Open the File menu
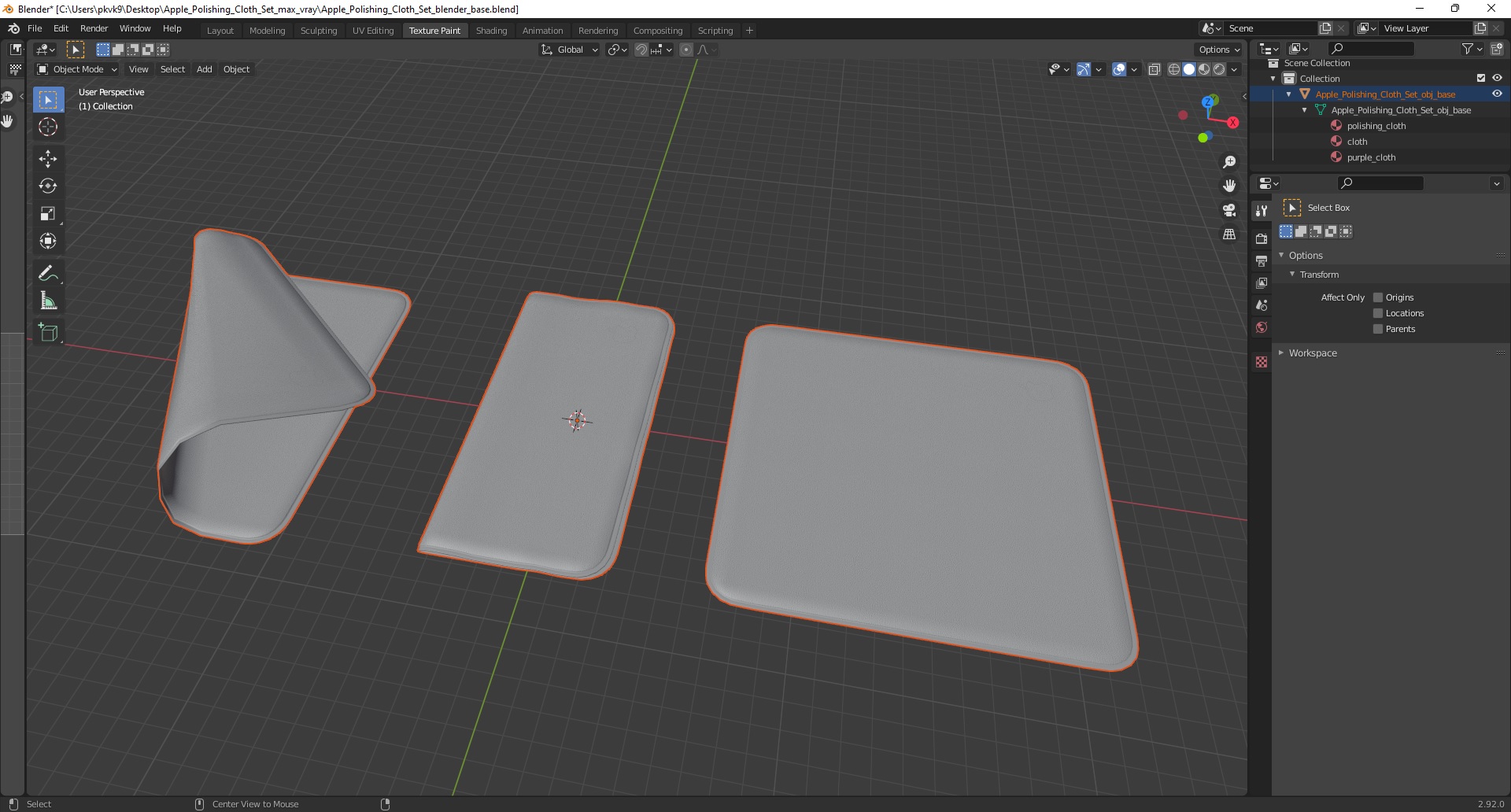Image resolution: width=1511 pixels, height=812 pixels. 35,28
